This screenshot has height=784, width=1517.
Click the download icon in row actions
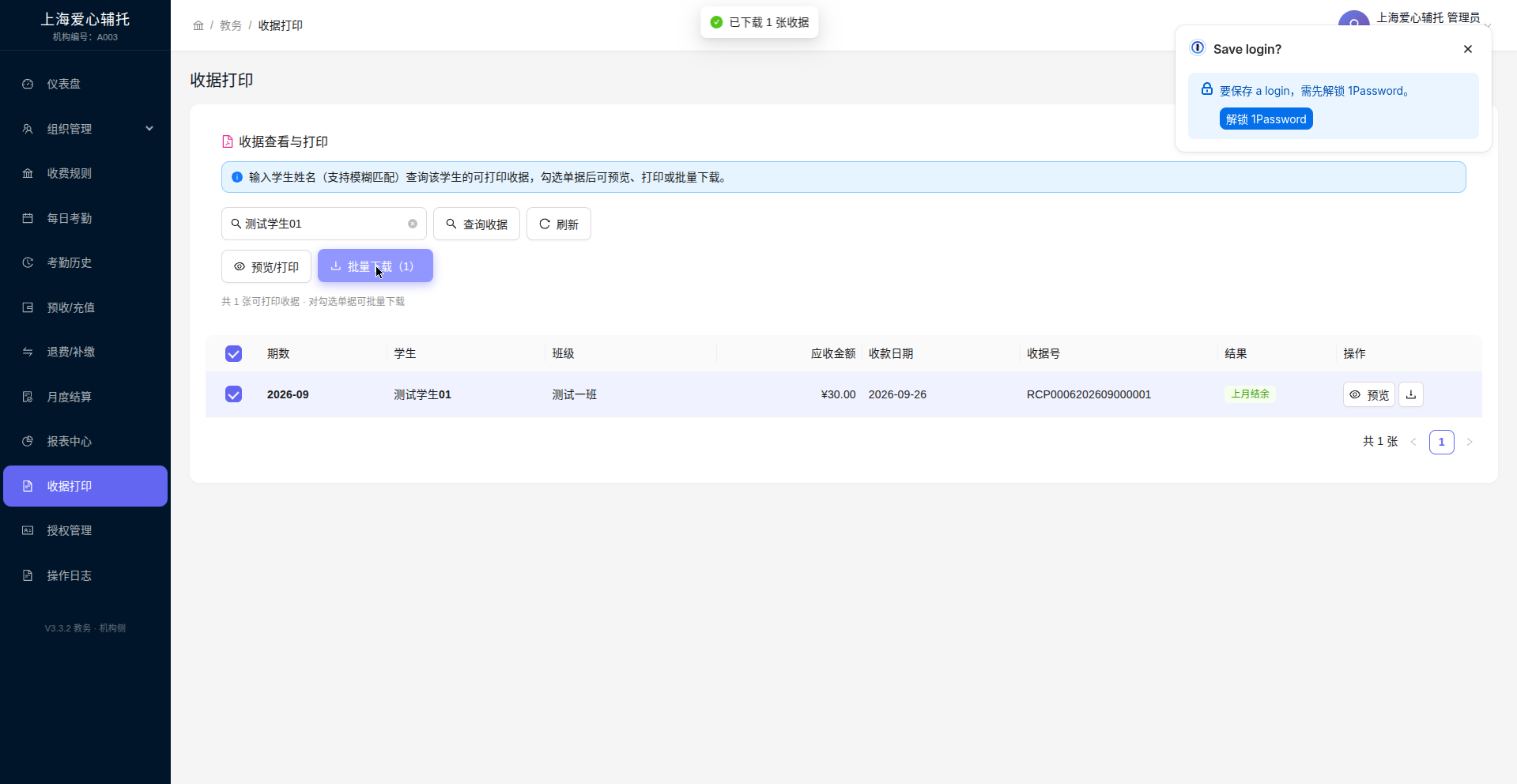(x=1411, y=394)
